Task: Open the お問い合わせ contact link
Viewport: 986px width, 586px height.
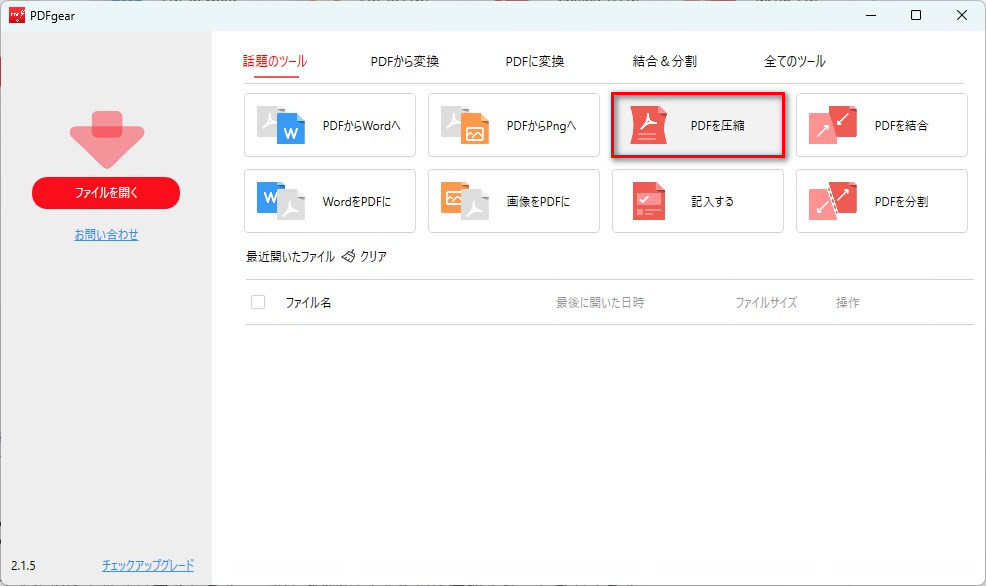Action: point(105,236)
